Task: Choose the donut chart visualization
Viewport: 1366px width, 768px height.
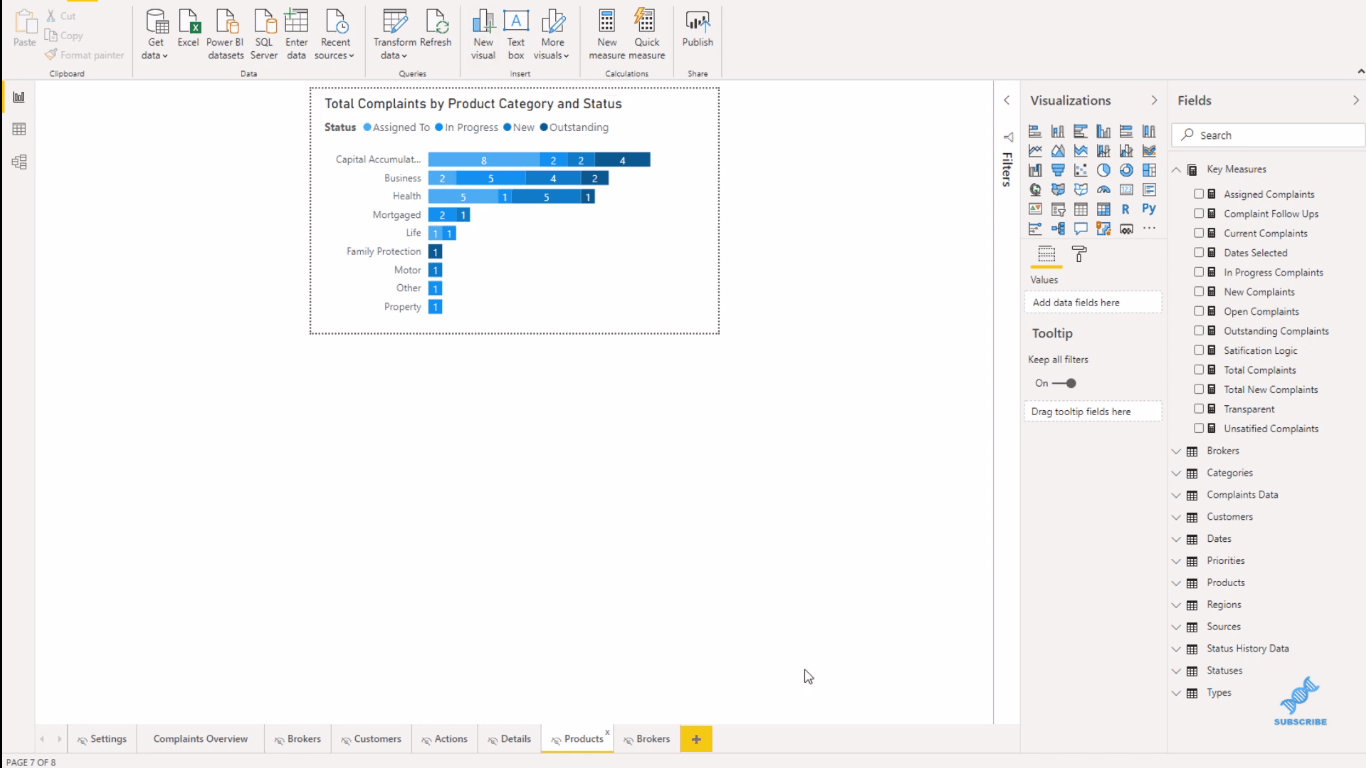Action: (x=1126, y=170)
